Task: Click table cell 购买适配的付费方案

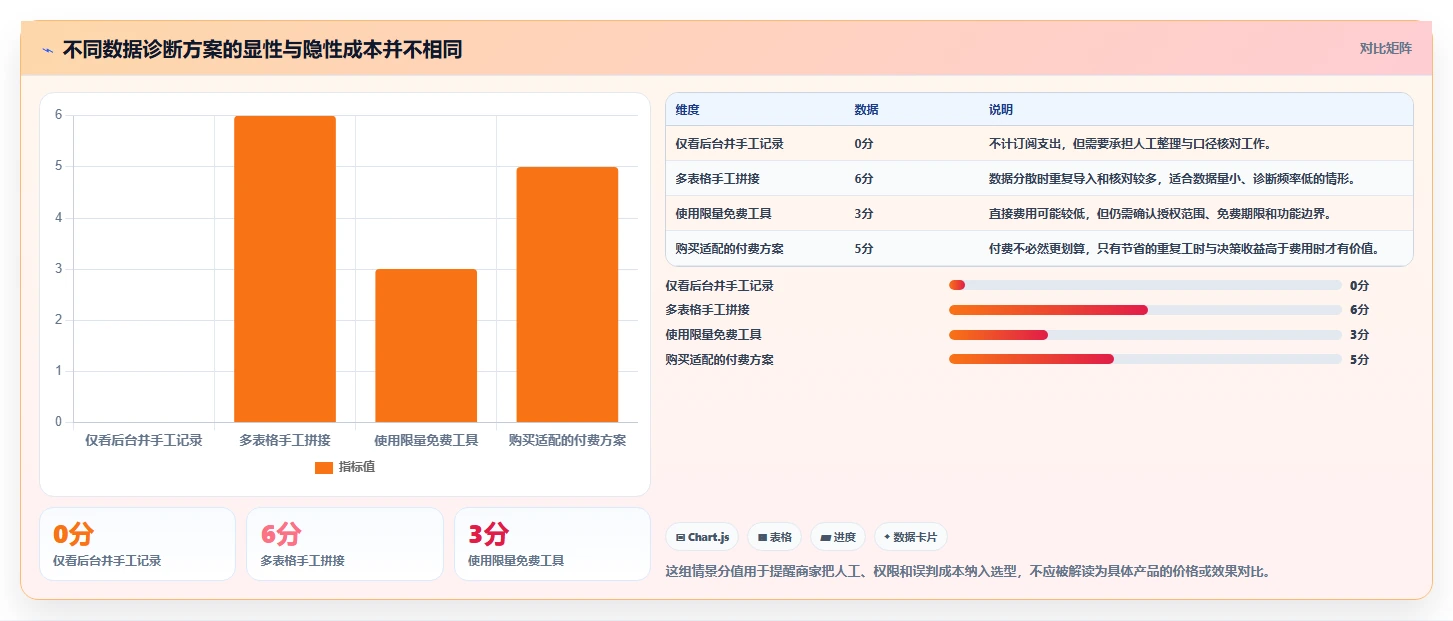Action: [729, 249]
